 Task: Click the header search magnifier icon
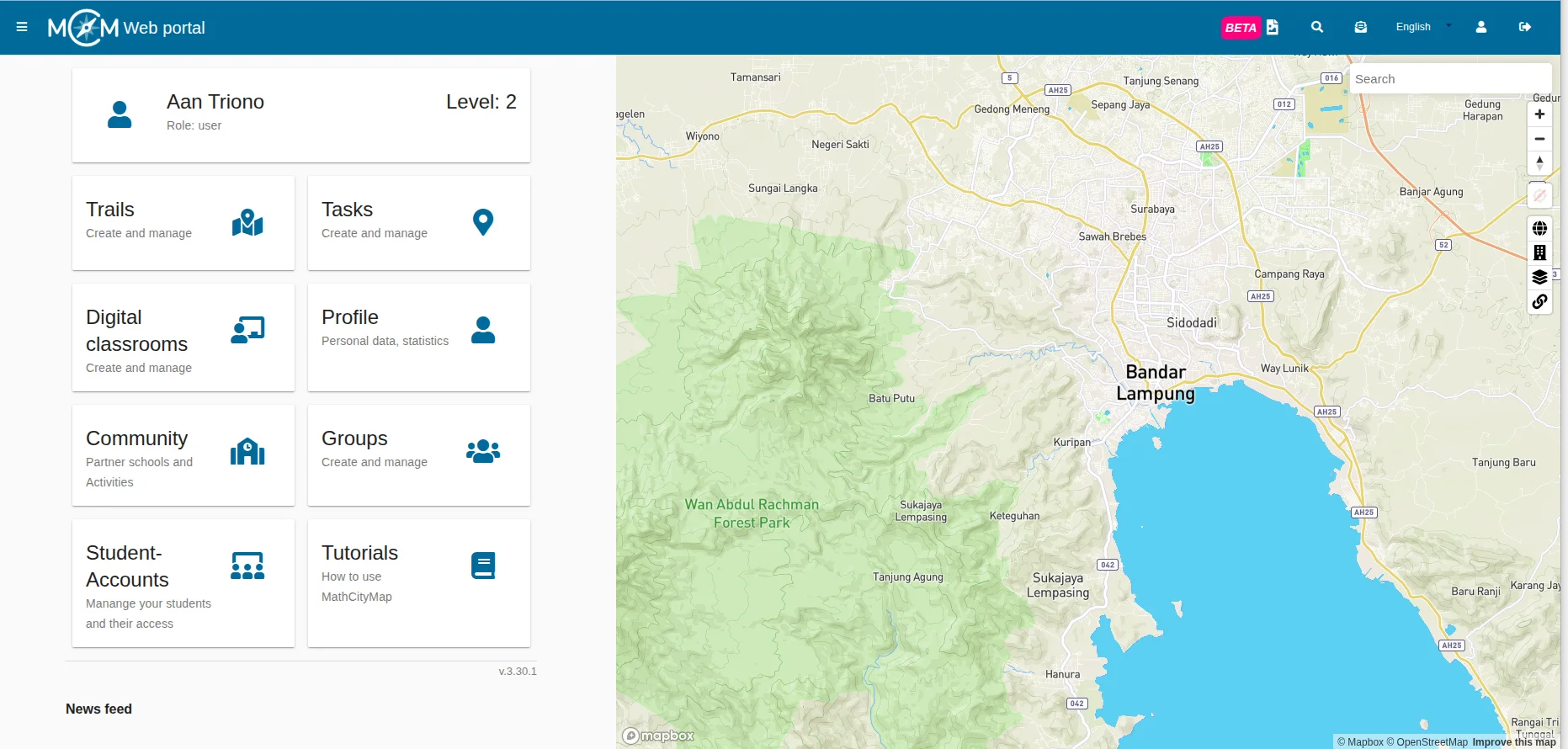1317,27
